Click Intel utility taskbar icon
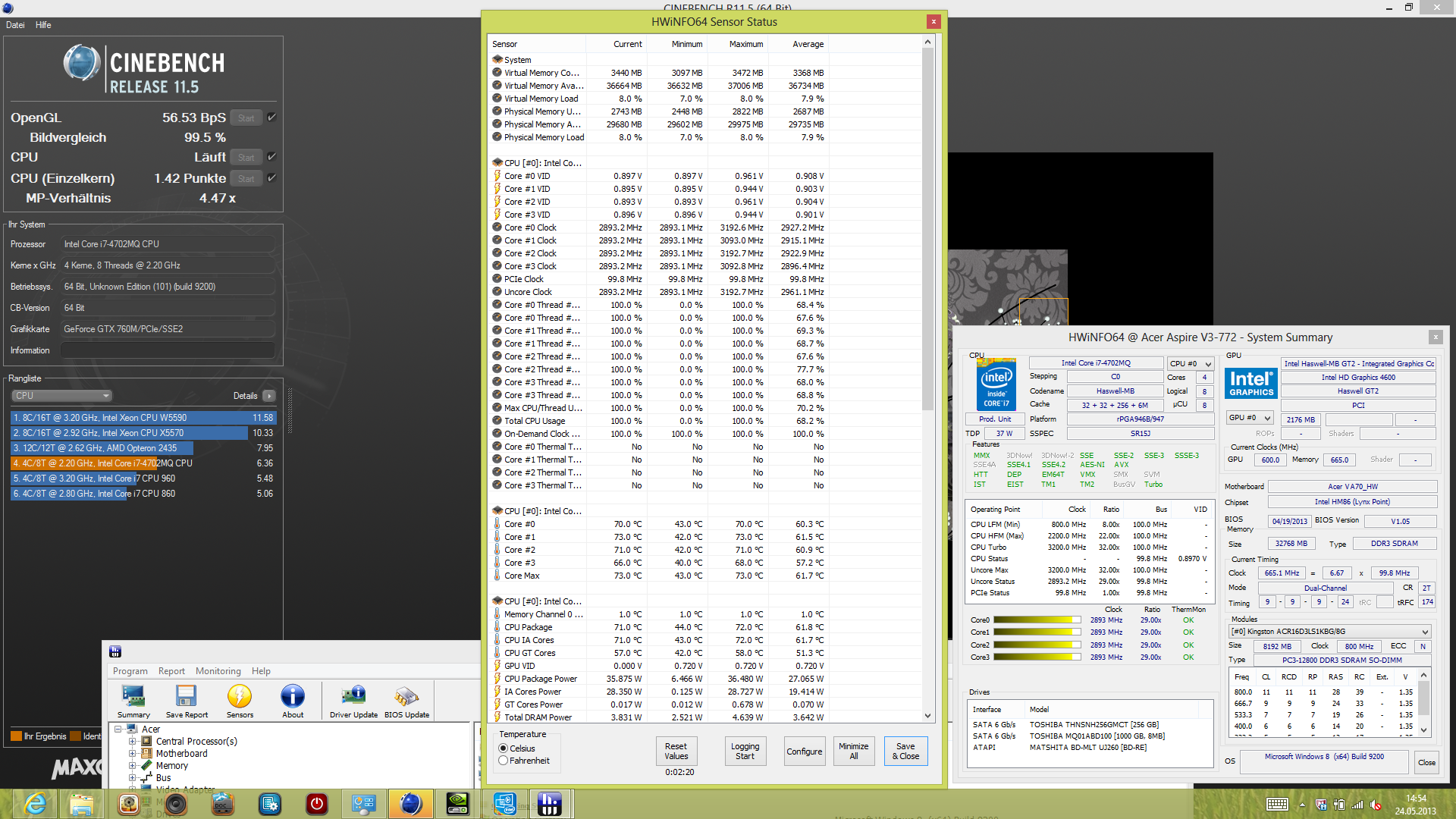 [x=504, y=804]
